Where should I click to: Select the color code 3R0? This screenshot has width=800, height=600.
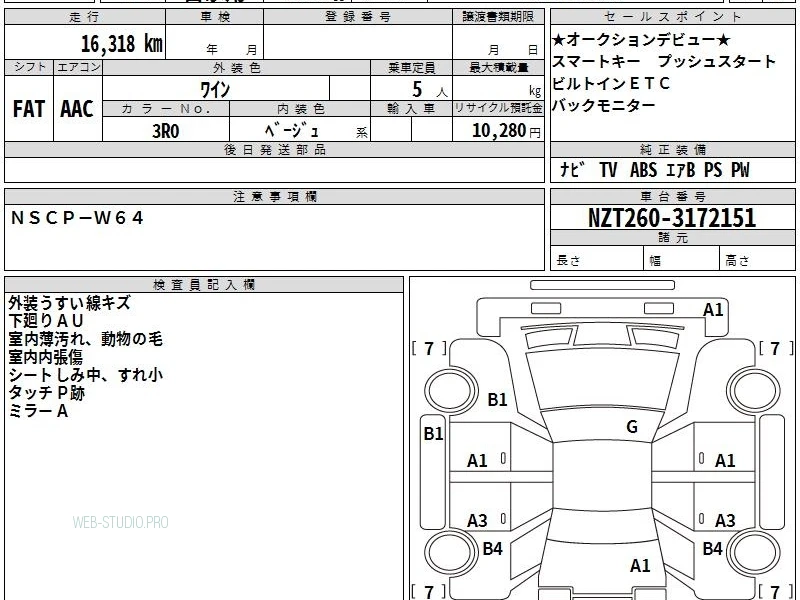coord(166,131)
